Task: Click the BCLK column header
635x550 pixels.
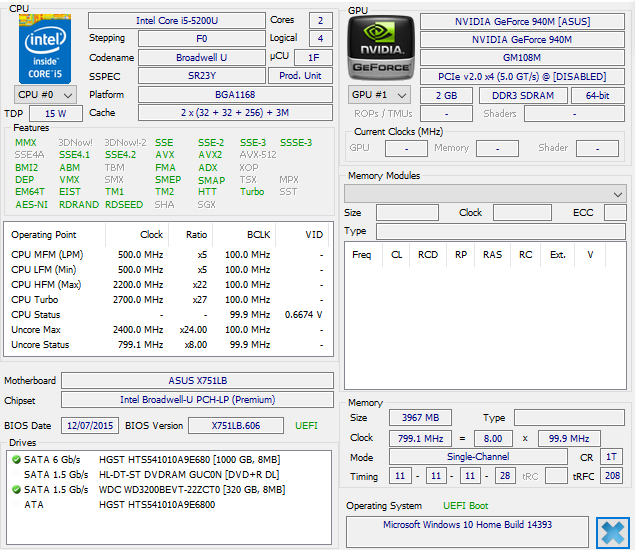Action: pyautogui.click(x=244, y=235)
